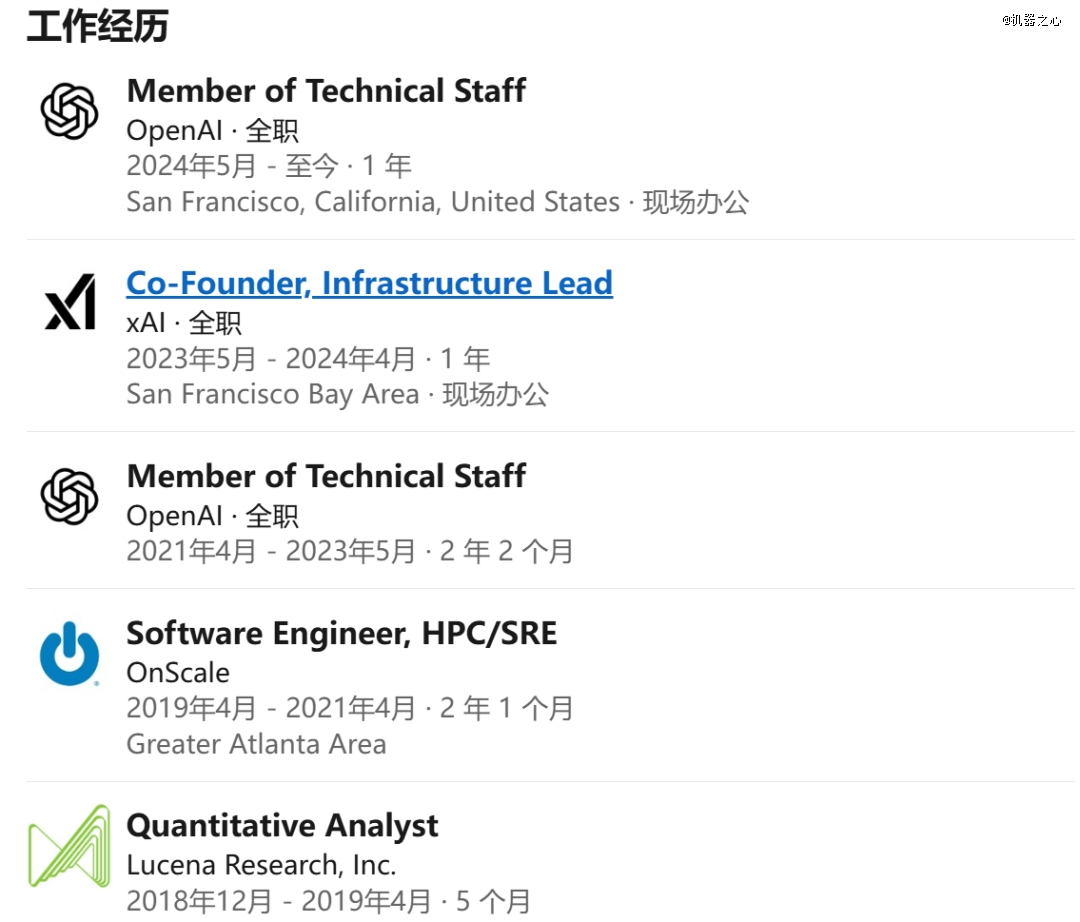The width and height of the screenshot is (1080, 922).
Task: Click the San Francisco Bay Area location text
Action: click(x=273, y=395)
